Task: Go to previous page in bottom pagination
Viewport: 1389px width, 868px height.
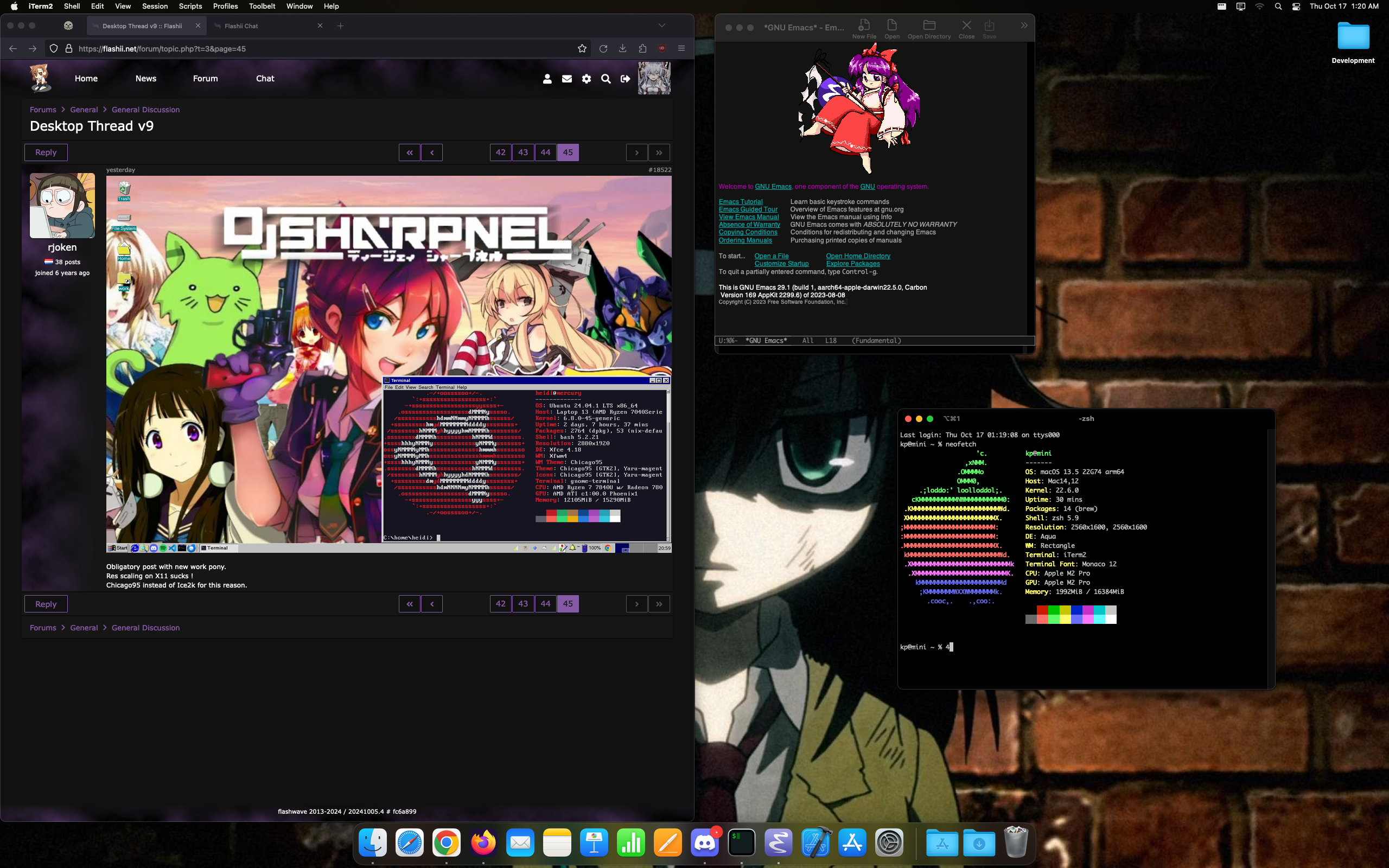Action: [432, 604]
